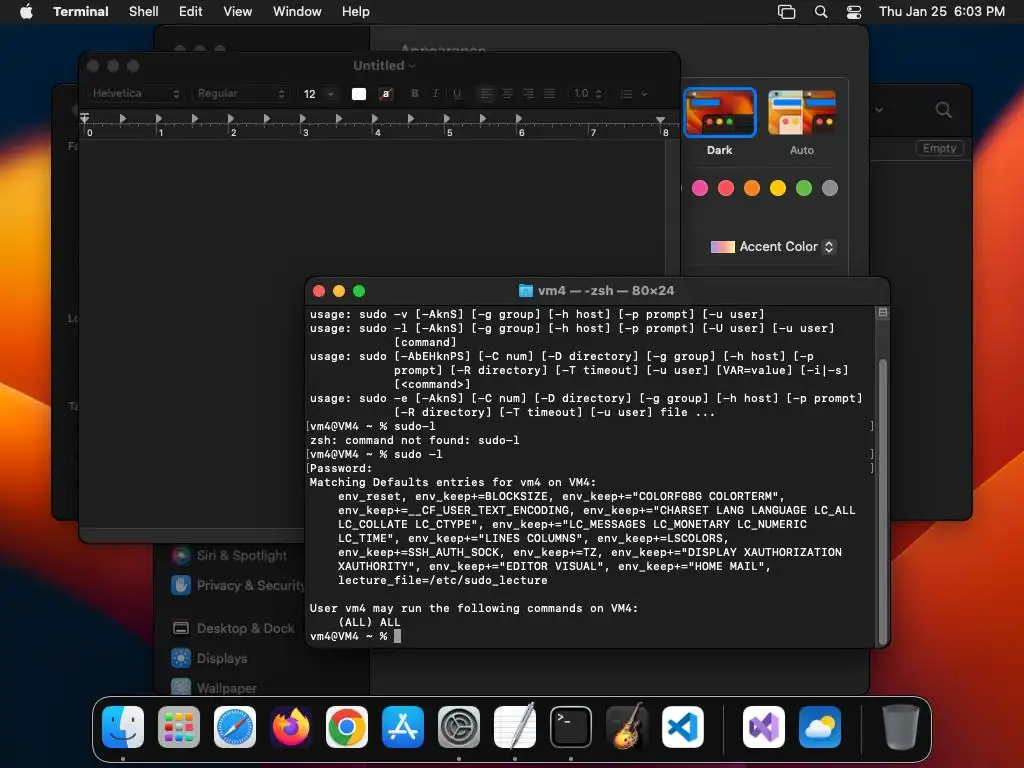The image size is (1024, 768).
Task: Align text left in TextEdit
Action: (485, 94)
